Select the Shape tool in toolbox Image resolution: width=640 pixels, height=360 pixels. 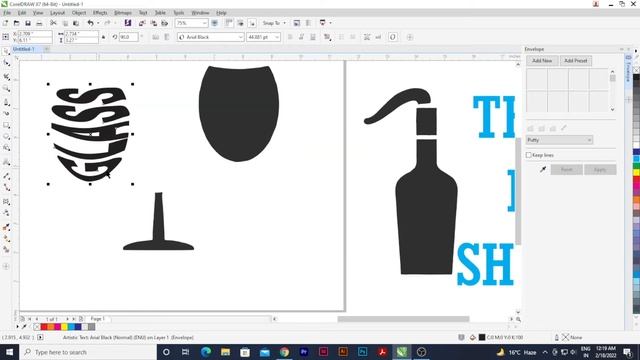pos(6,63)
